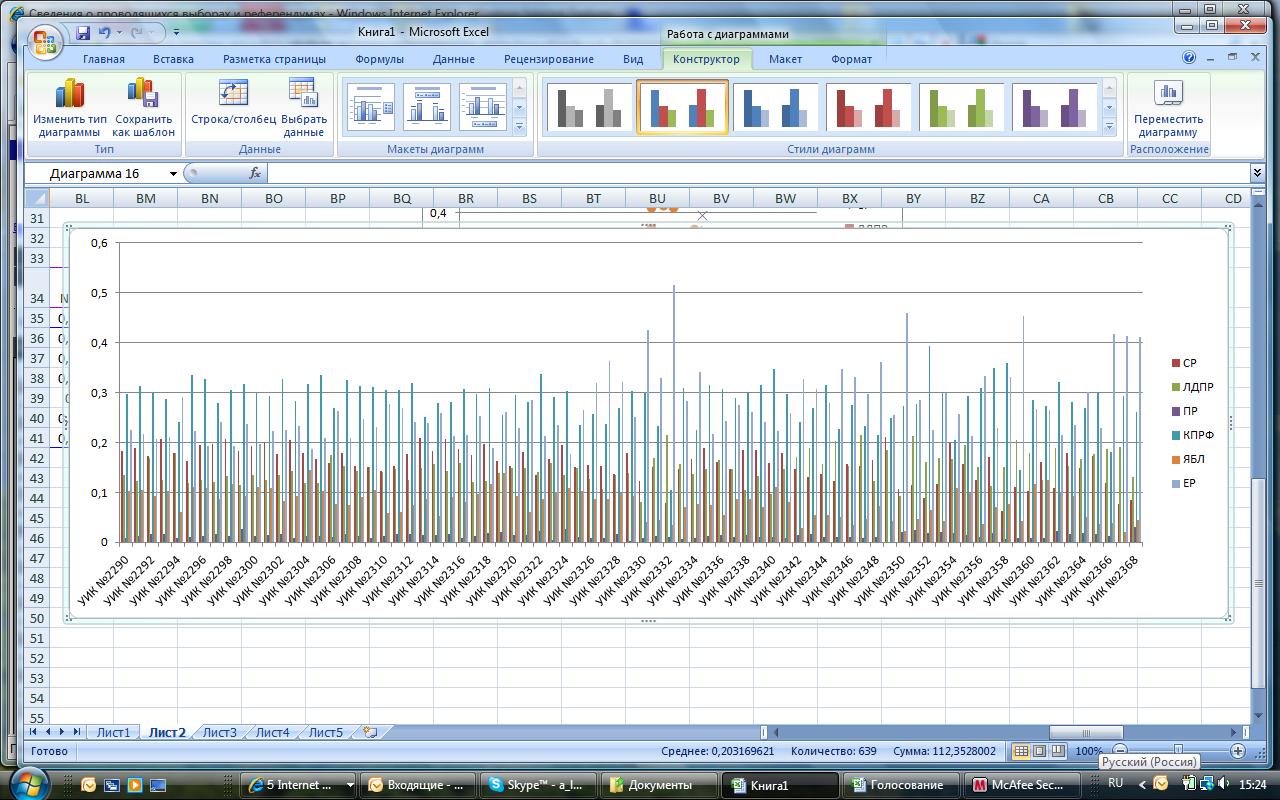
Task: Open the Формат chart tab
Action: pyautogui.click(x=851, y=59)
